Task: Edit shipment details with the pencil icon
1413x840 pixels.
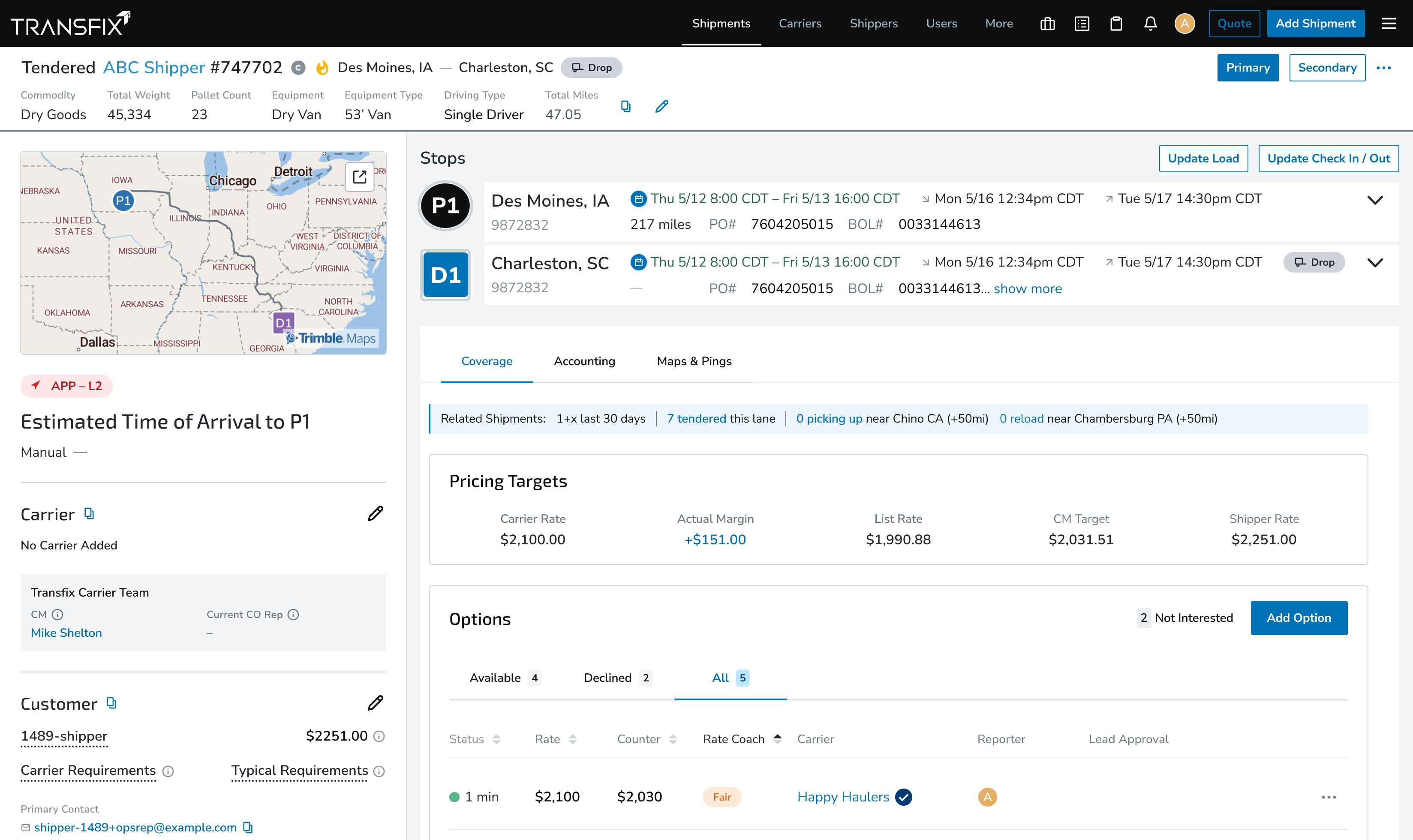Action: click(661, 106)
